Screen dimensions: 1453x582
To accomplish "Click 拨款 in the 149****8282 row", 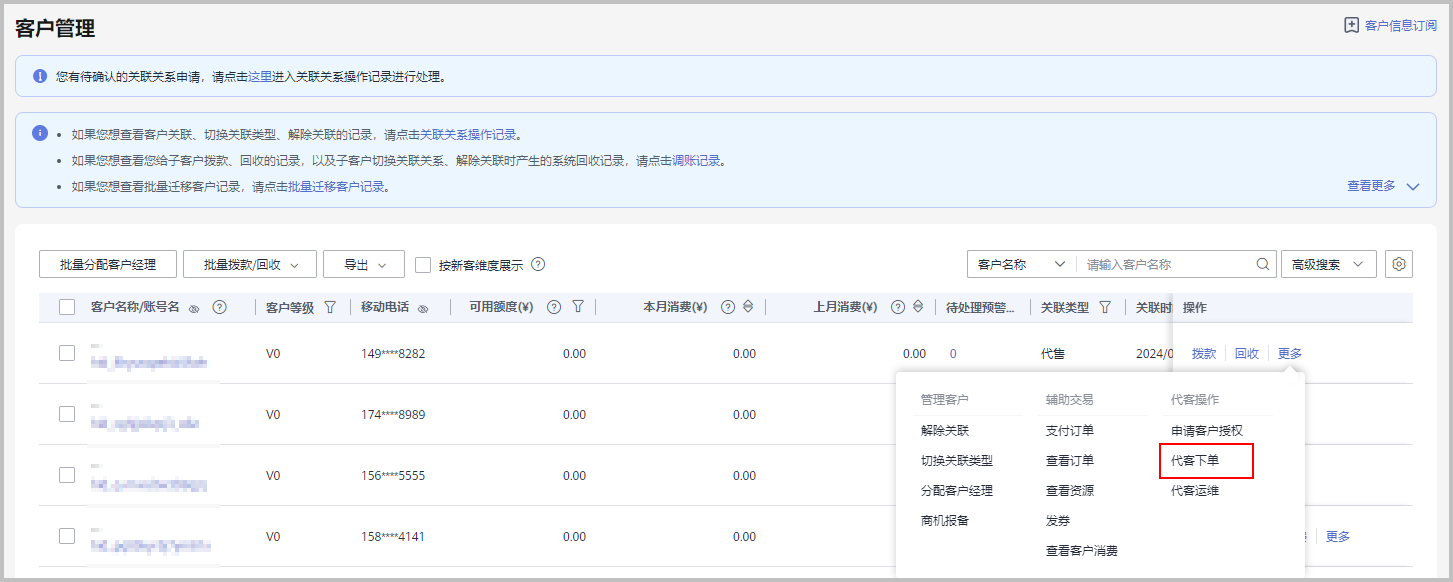I will click(1204, 353).
